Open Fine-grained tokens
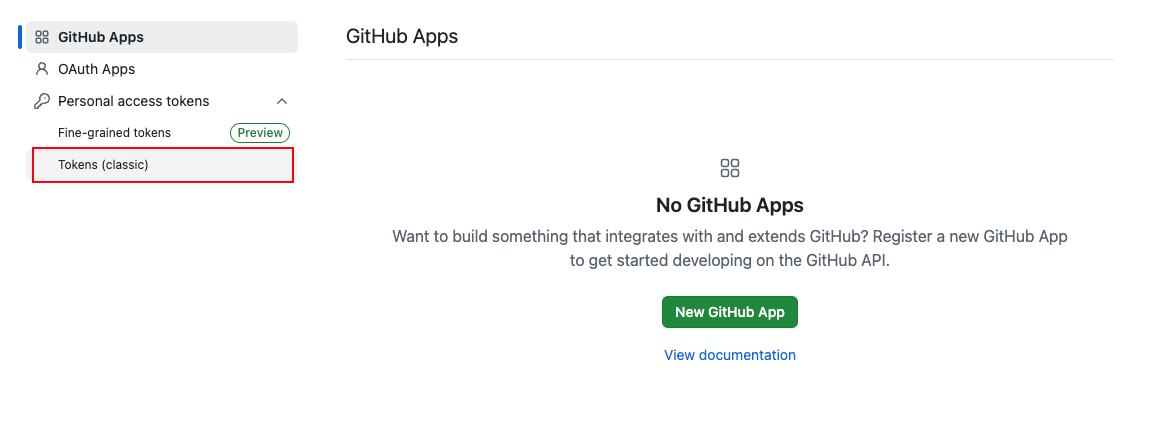Image resolution: width=1174 pixels, height=438 pixels. click(x=114, y=133)
